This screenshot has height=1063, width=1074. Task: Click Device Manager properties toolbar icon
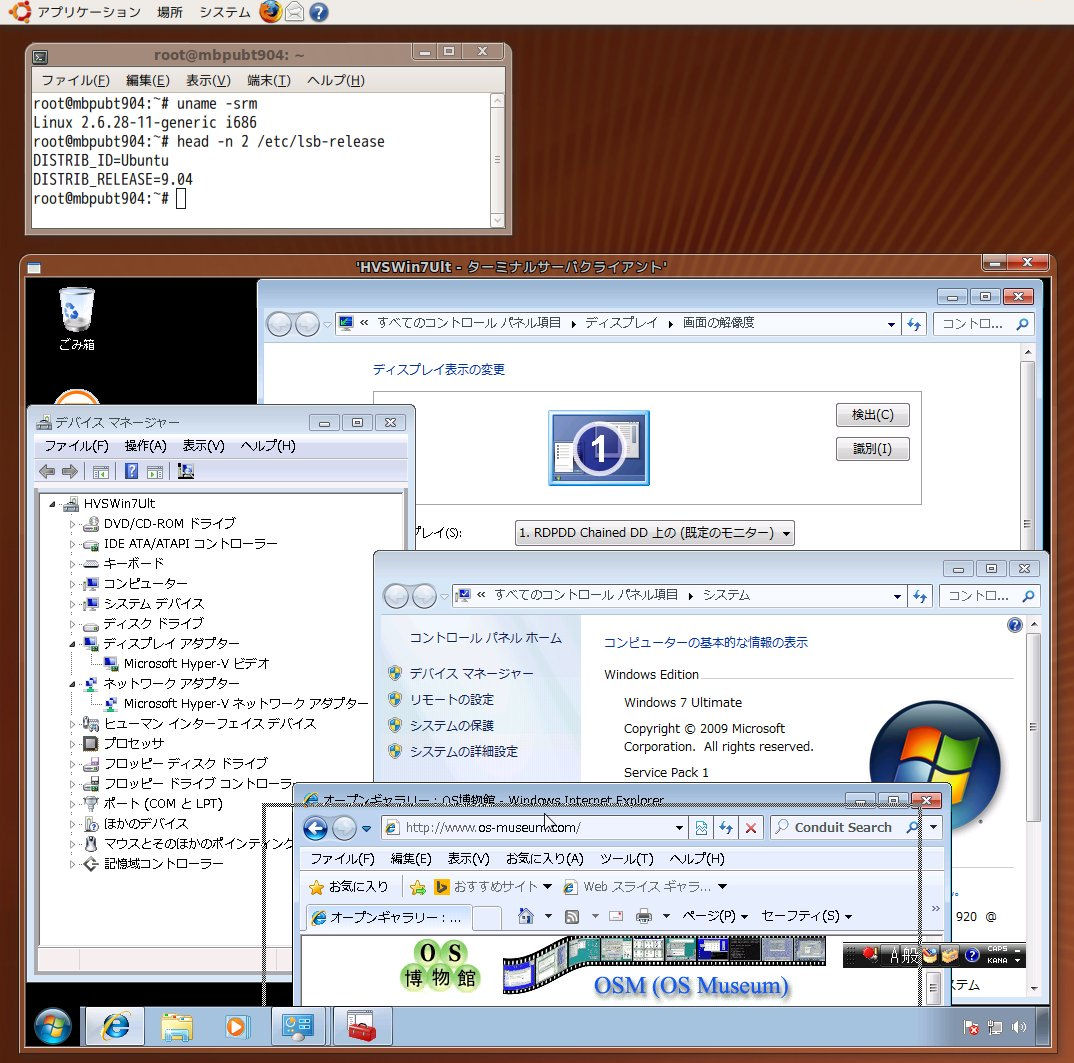155,471
